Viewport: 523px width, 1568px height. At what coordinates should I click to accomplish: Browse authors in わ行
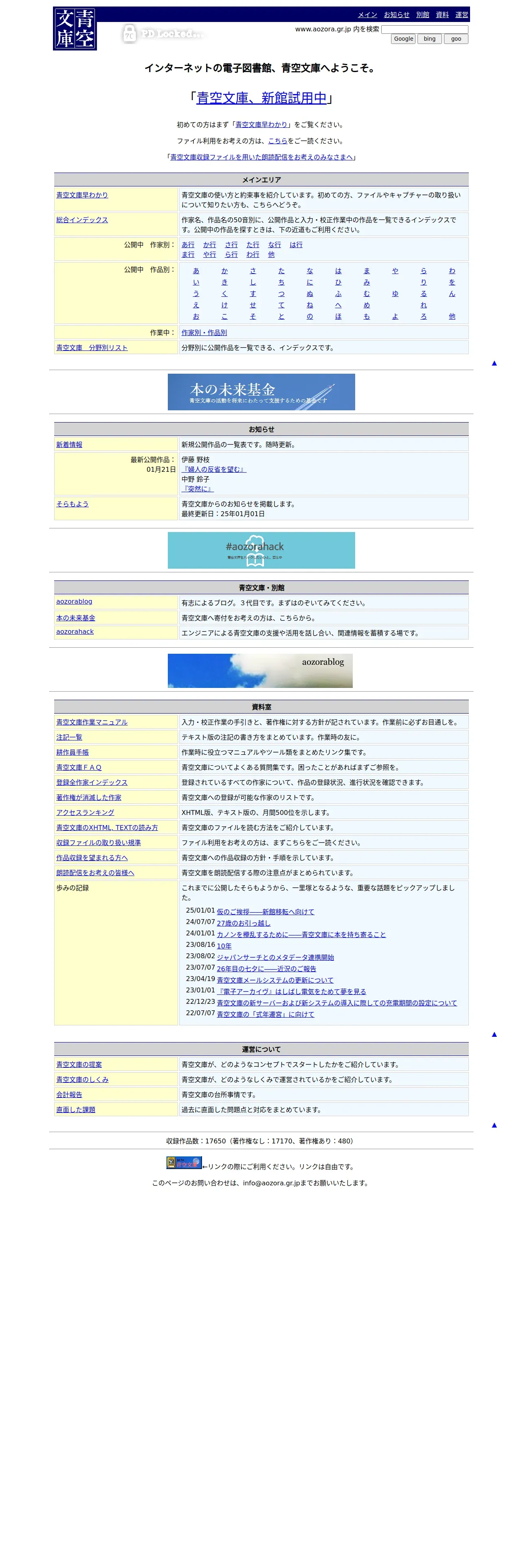pyautogui.click(x=253, y=254)
